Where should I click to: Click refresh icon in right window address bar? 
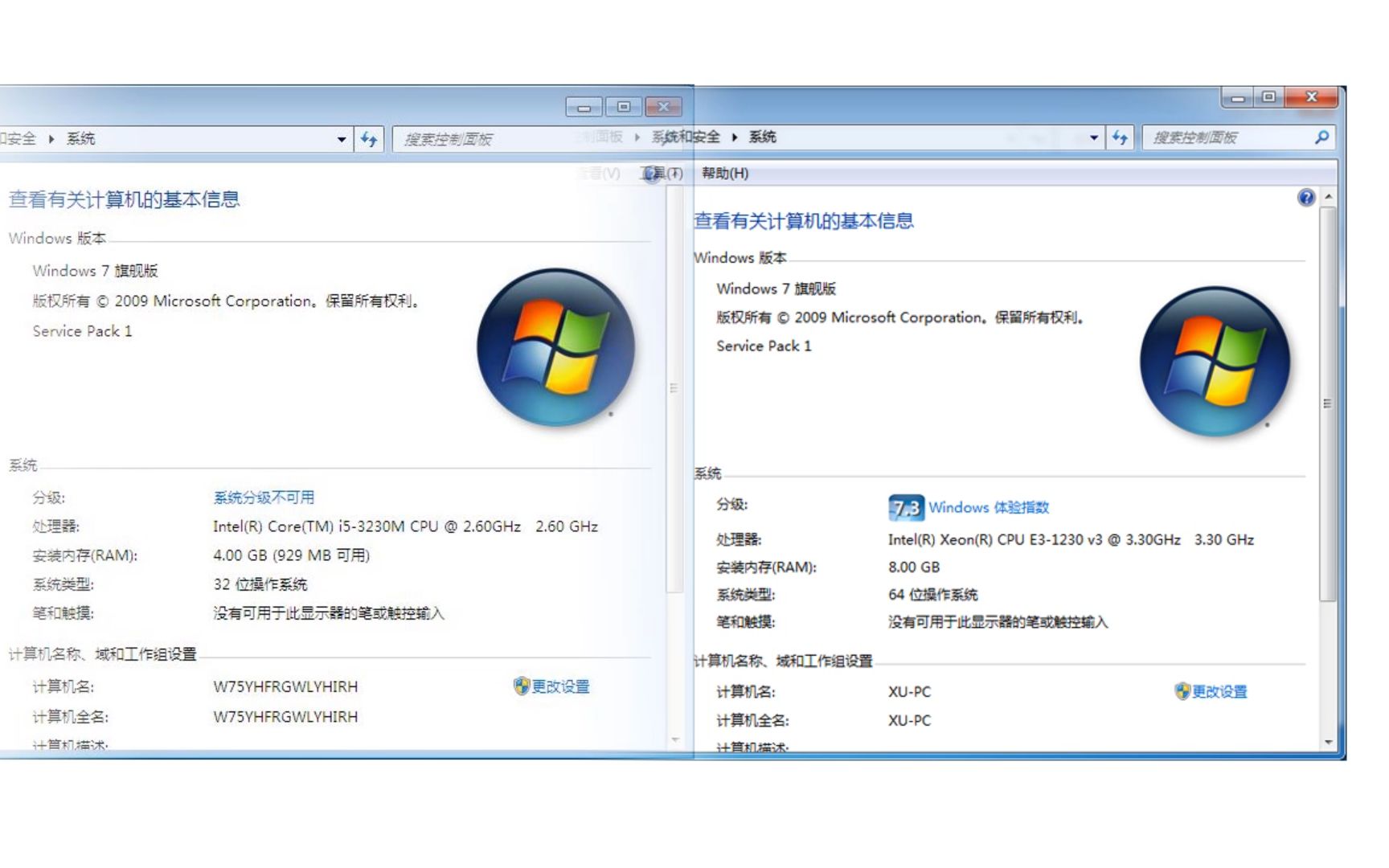pyautogui.click(x=1120, y=137)
